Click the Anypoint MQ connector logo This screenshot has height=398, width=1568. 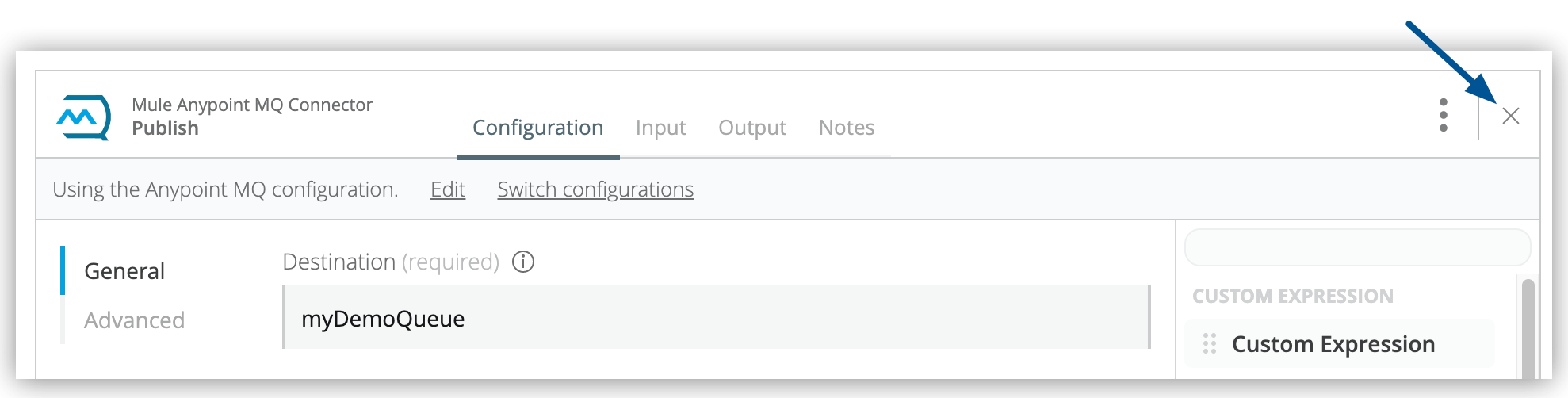[x=83, y=117]
